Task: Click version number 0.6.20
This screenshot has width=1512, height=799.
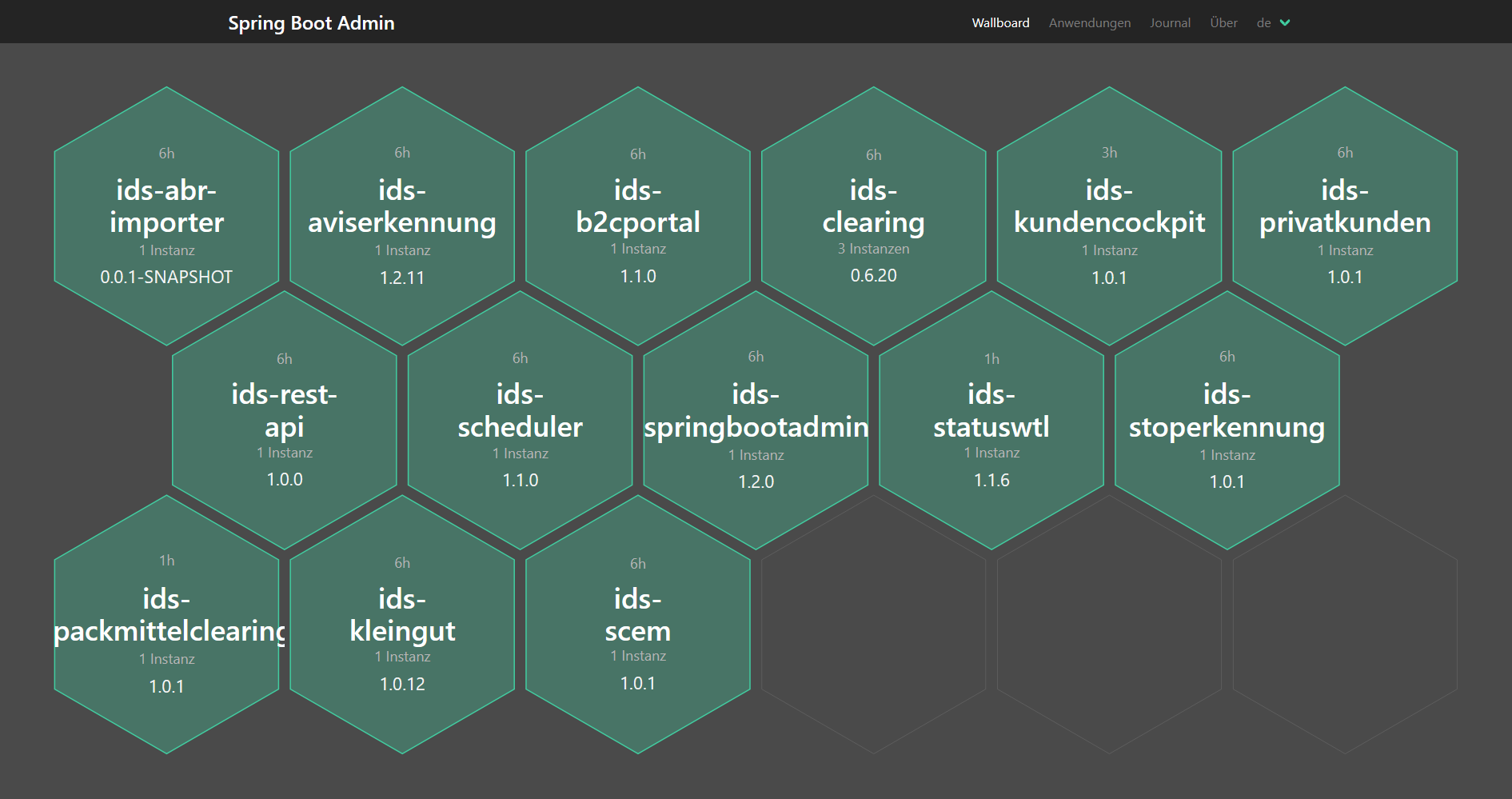Action: [x=873, y=275]
